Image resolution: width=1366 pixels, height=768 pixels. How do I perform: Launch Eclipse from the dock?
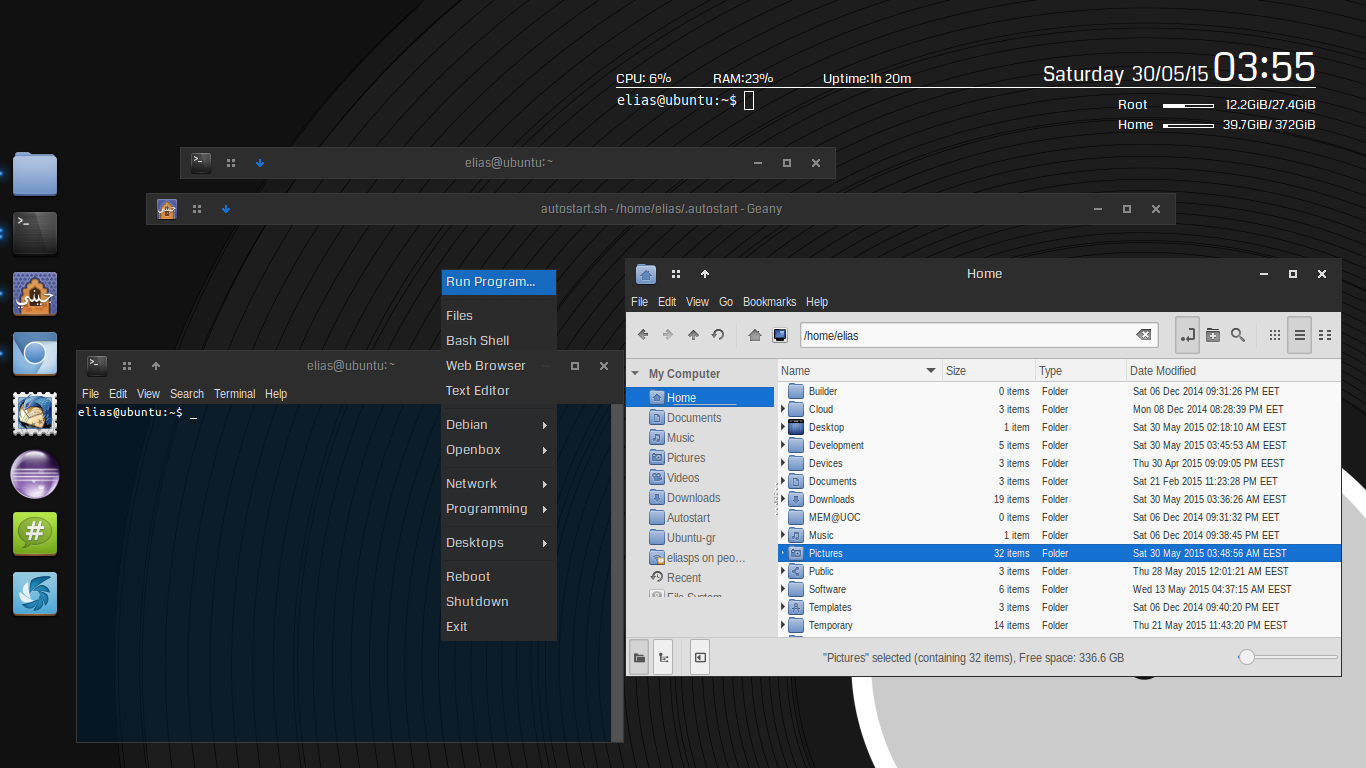point(35,474)
